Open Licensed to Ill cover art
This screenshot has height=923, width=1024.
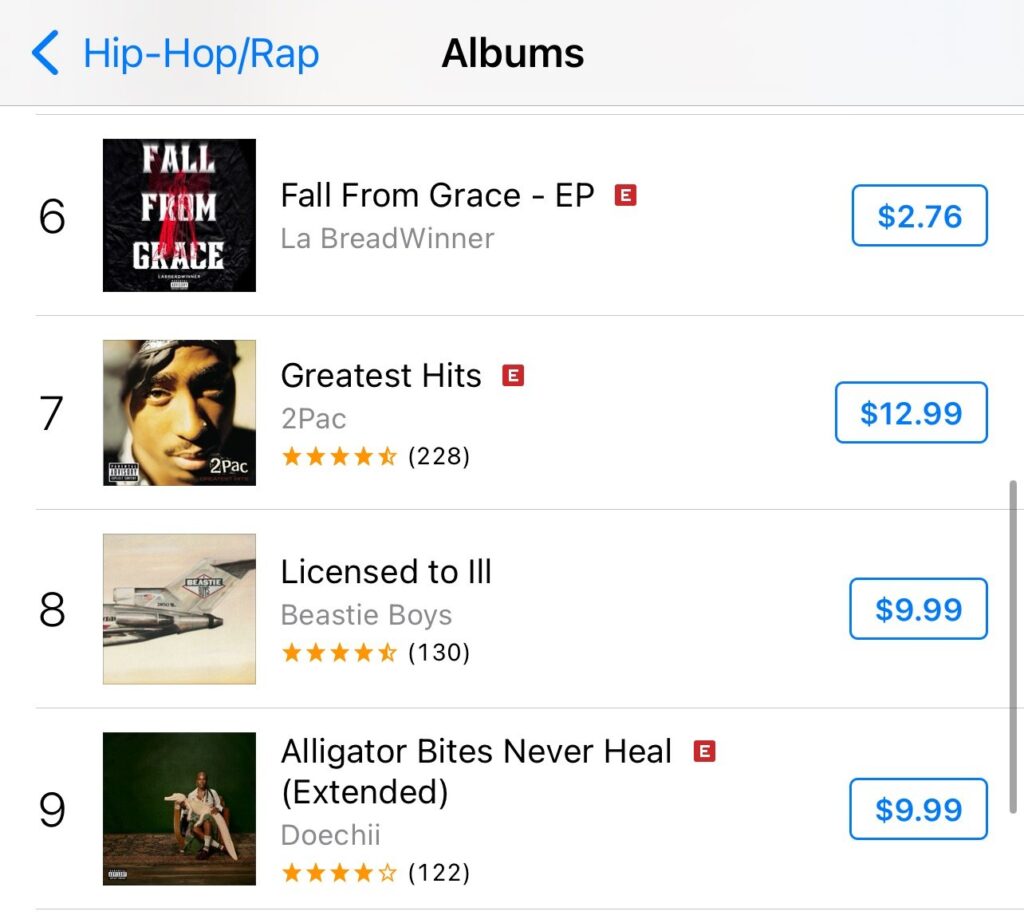[x=180, y=609]
